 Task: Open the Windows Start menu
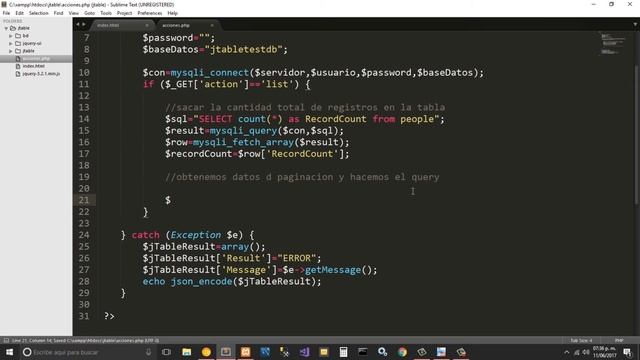tap(9, 352)
